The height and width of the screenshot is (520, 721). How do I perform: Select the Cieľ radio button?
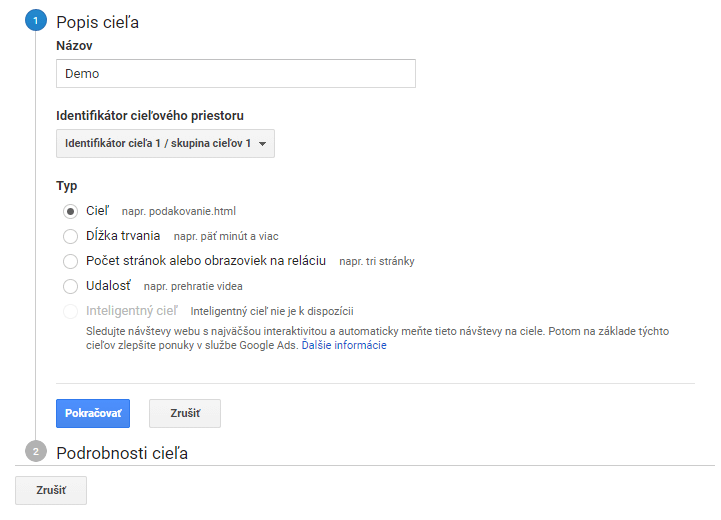pos(70,211)
